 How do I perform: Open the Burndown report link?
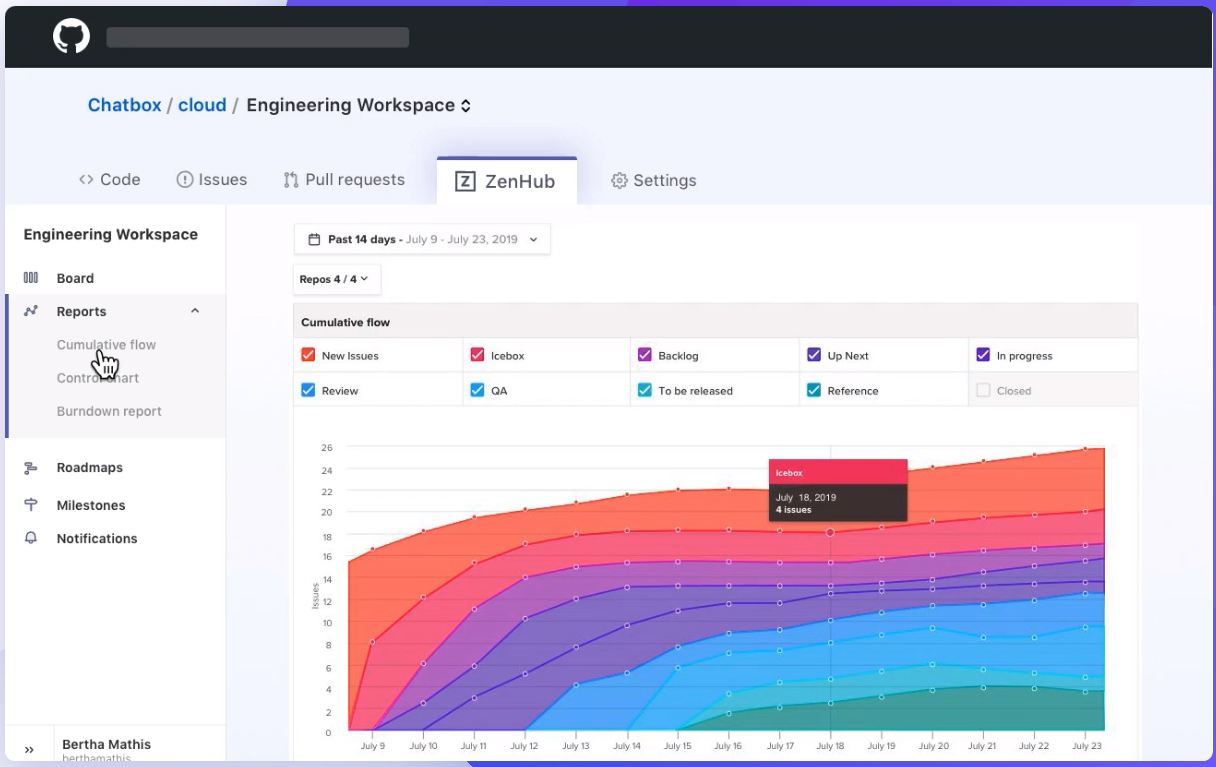pyautogui.click(x=109, y=411)
